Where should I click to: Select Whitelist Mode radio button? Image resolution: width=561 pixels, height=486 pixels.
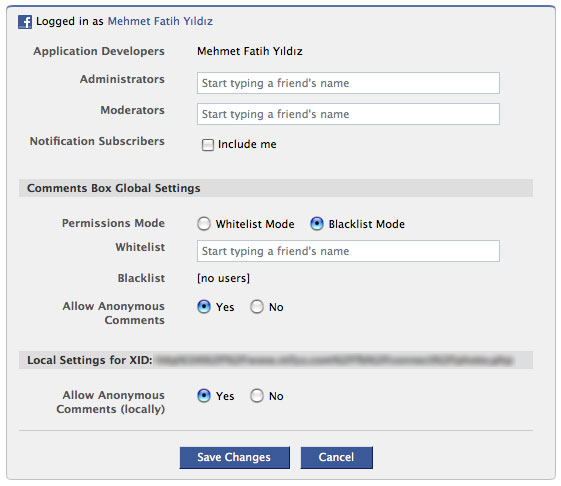[204, 224]
